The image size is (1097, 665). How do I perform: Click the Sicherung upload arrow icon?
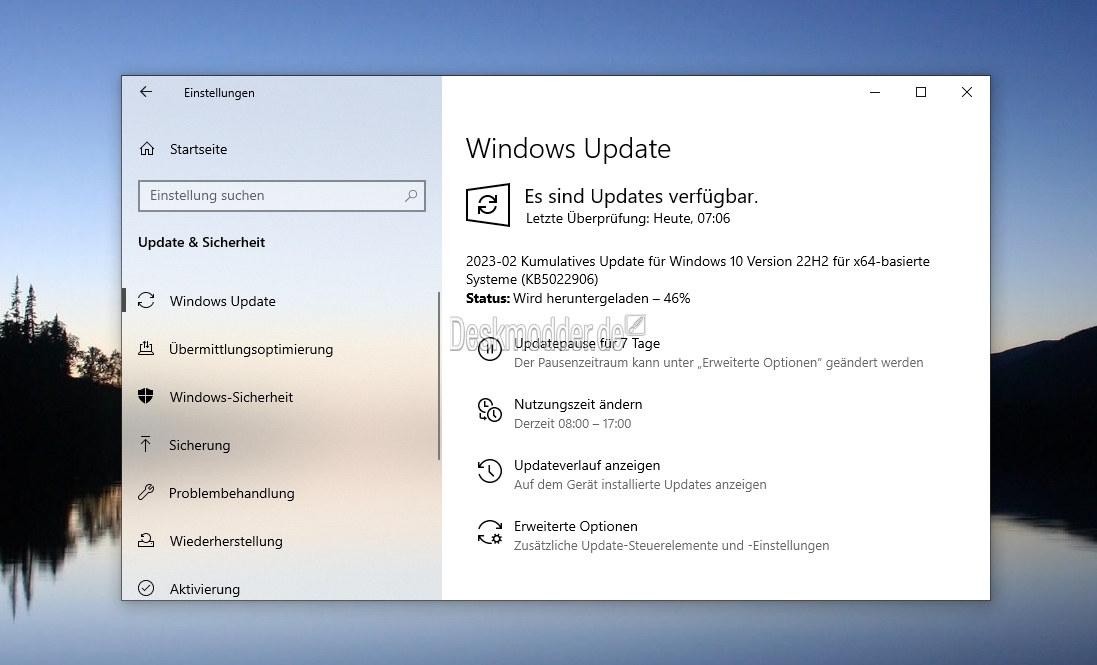pyautogui.click(x=146, y=444)
